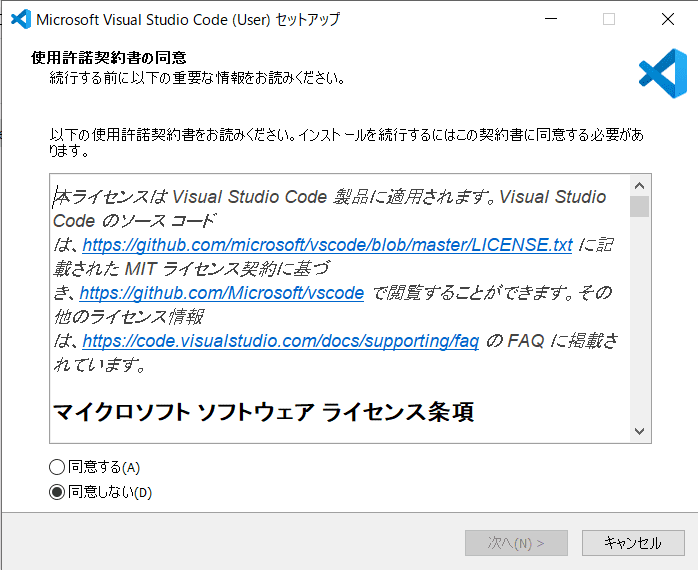This screenshot has width=698, height=570.
Task: Close the setup window with X
Action: [x=667, y=19]
